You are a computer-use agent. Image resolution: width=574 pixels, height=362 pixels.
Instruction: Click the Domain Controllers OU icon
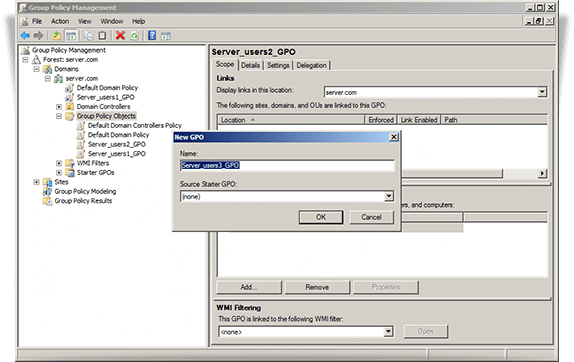[x=70, y=107]
